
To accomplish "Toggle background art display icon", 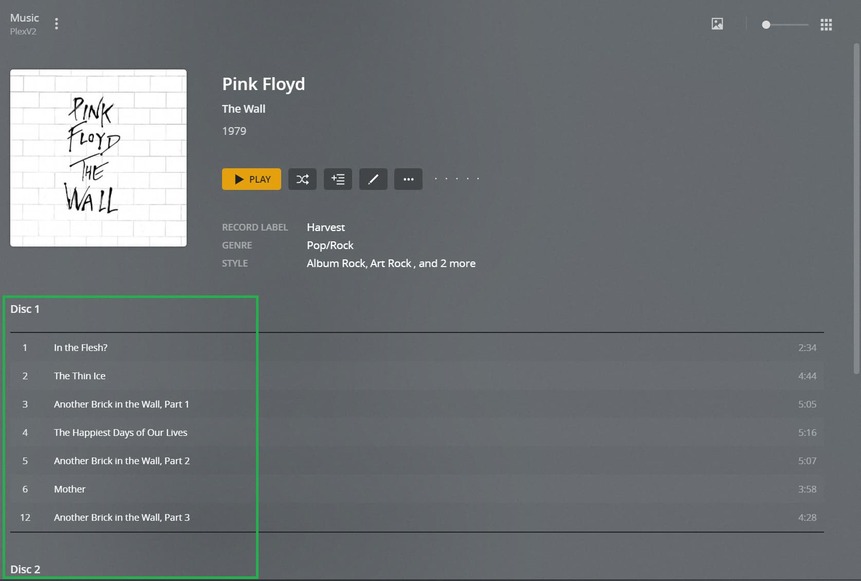I will click(x=717, y=24).
